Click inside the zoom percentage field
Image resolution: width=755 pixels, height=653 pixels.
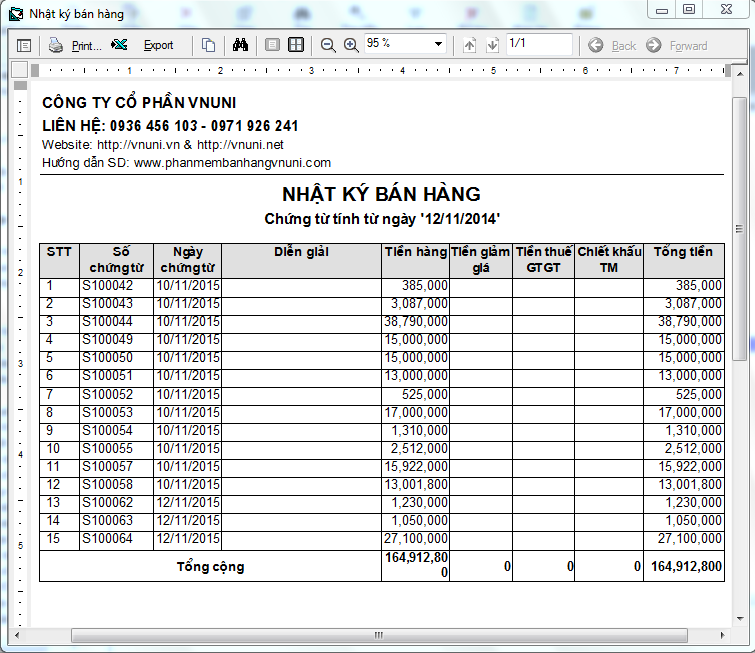click(395, 45)
